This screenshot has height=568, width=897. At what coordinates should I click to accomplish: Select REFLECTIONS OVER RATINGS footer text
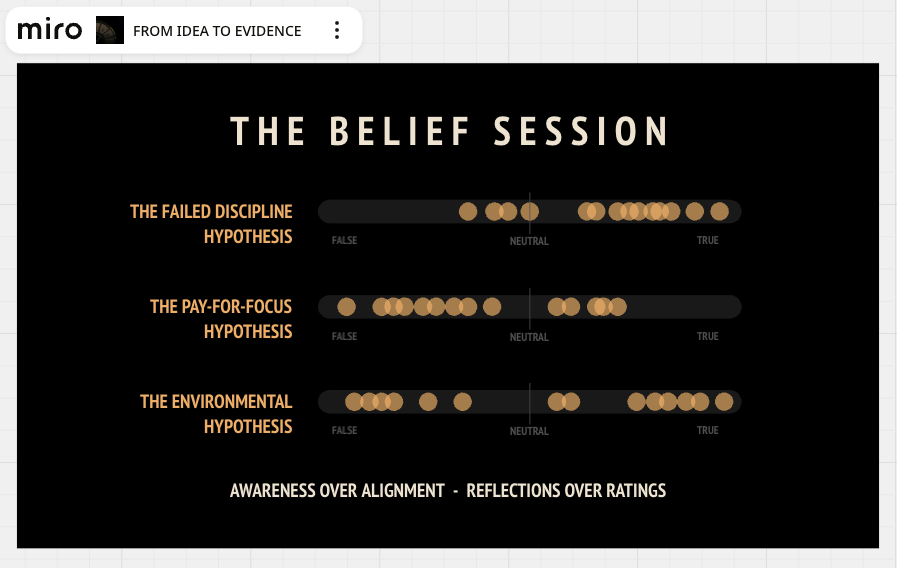(566, 491)
